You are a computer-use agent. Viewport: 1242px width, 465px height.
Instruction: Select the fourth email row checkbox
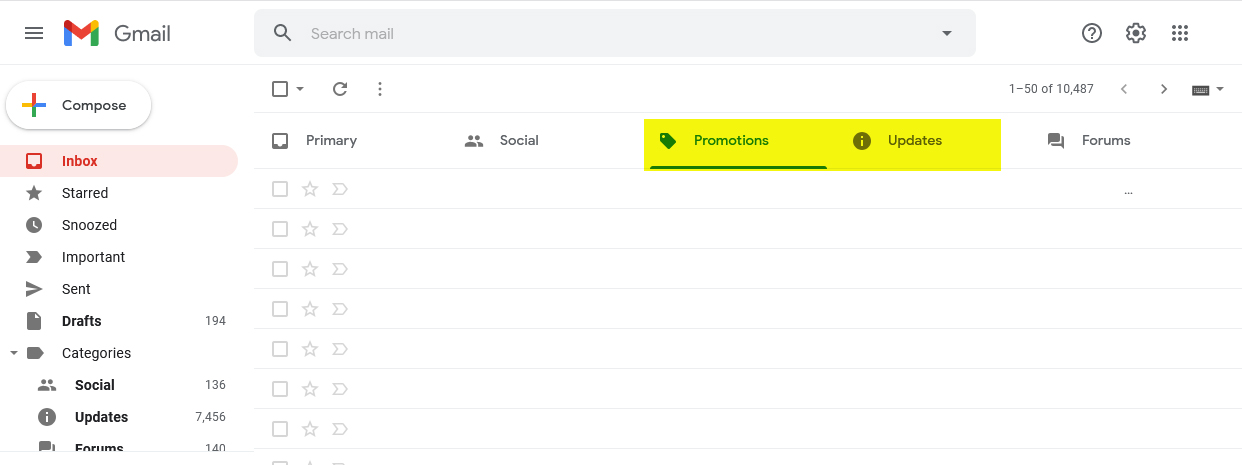[x=280, y=309]
